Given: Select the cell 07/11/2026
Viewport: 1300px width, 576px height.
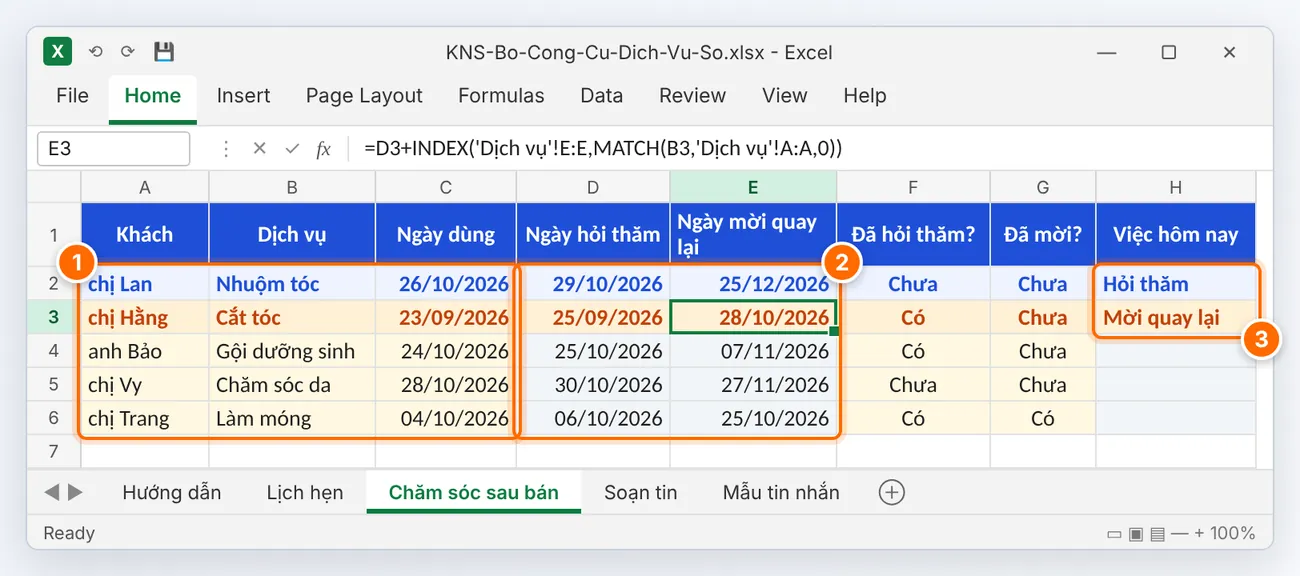Looking at the screenshot, I should (753, 351).
